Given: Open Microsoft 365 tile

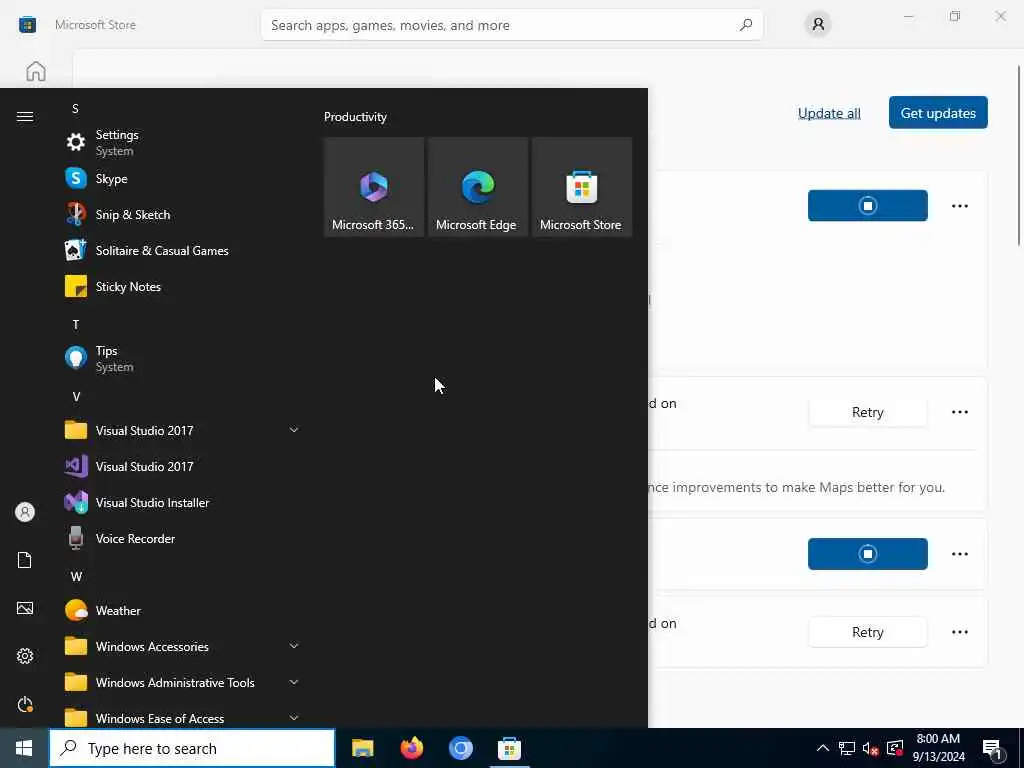Looking at the screenshot, I should click(374, 187).
